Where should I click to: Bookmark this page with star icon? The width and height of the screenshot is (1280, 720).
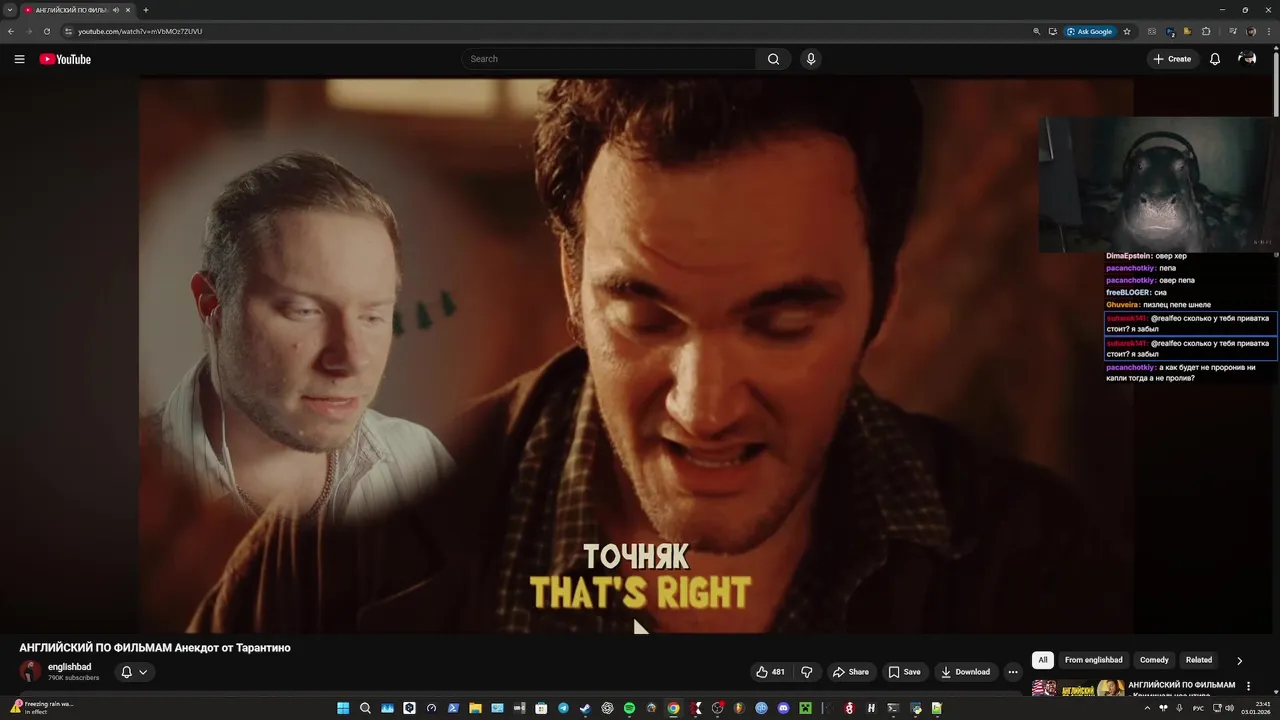[1127, 31]
